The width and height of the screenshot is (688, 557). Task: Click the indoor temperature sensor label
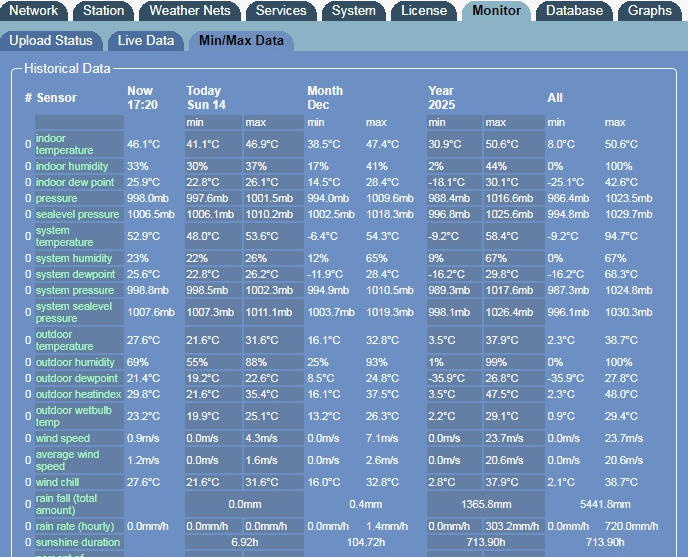pos(66,144)
